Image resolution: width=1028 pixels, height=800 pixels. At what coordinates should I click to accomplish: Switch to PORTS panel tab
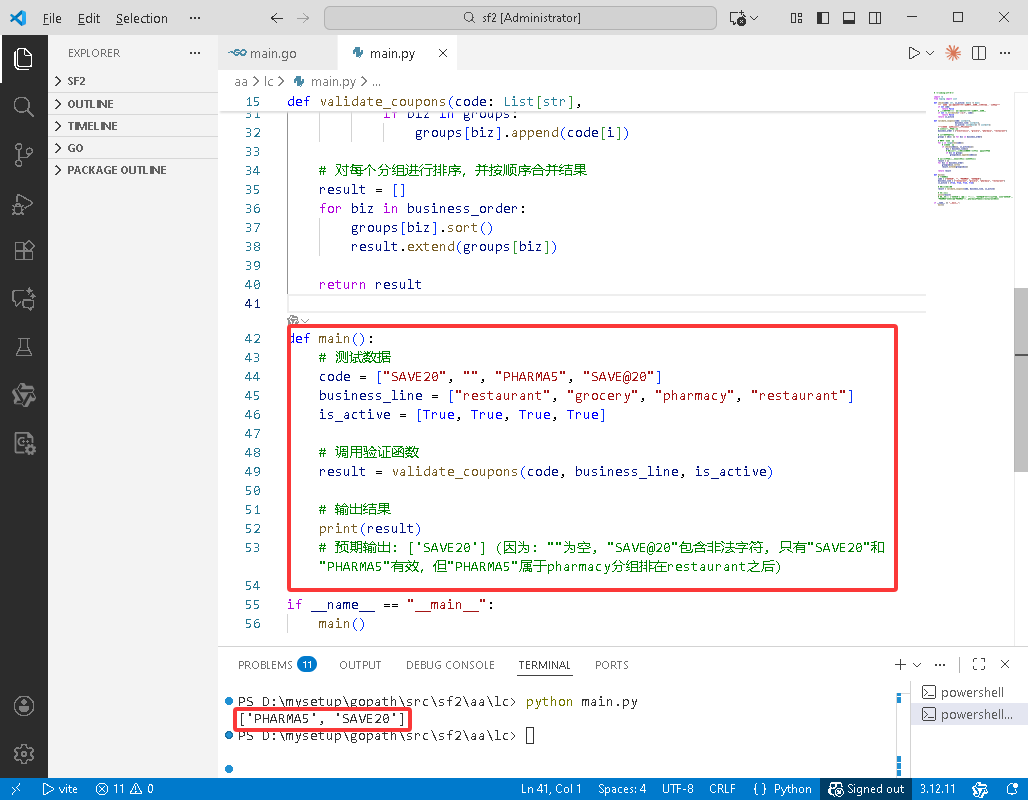tap(612, 665)
